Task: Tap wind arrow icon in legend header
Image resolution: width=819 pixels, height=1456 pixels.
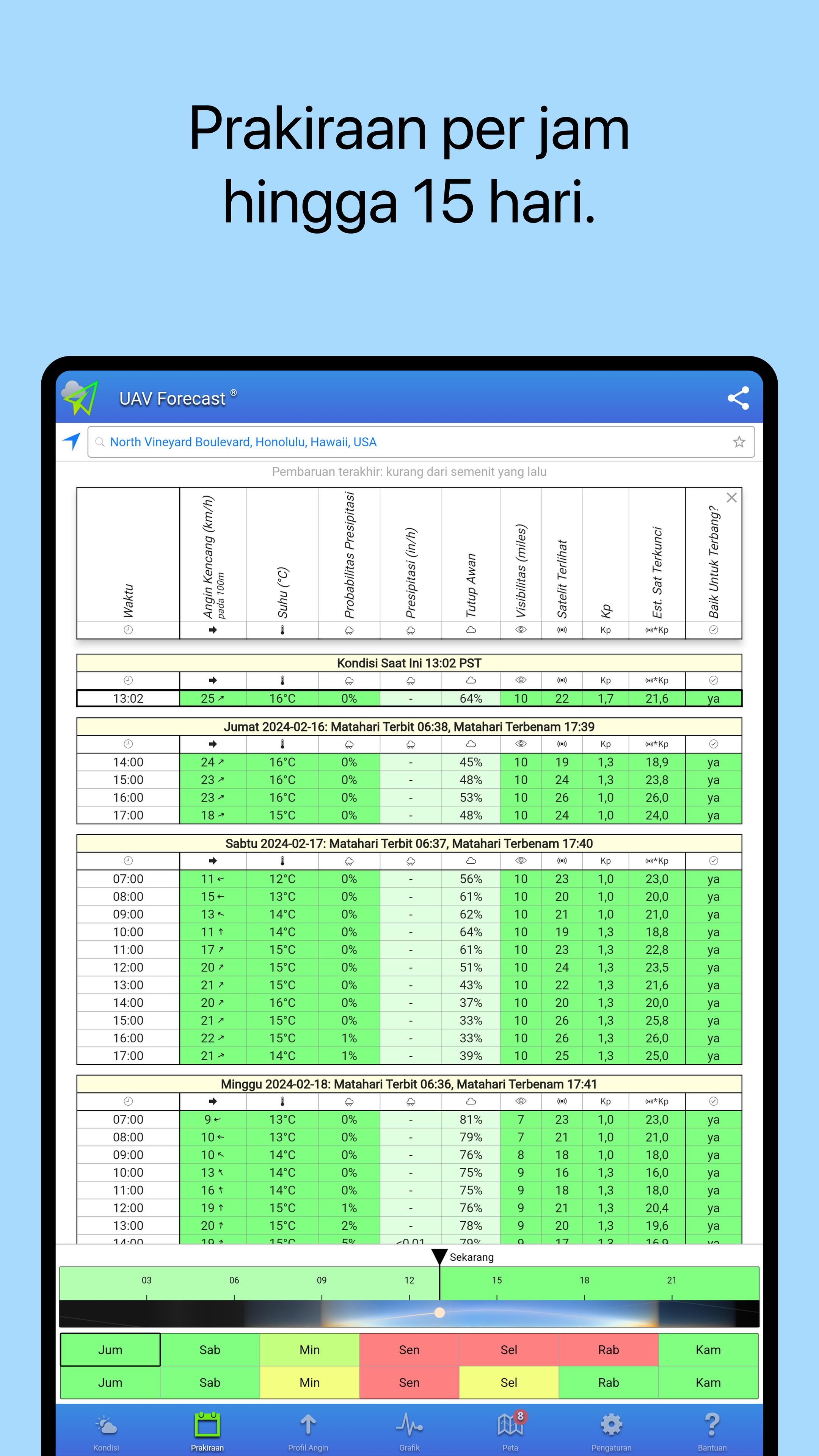Action: (212, 630)
